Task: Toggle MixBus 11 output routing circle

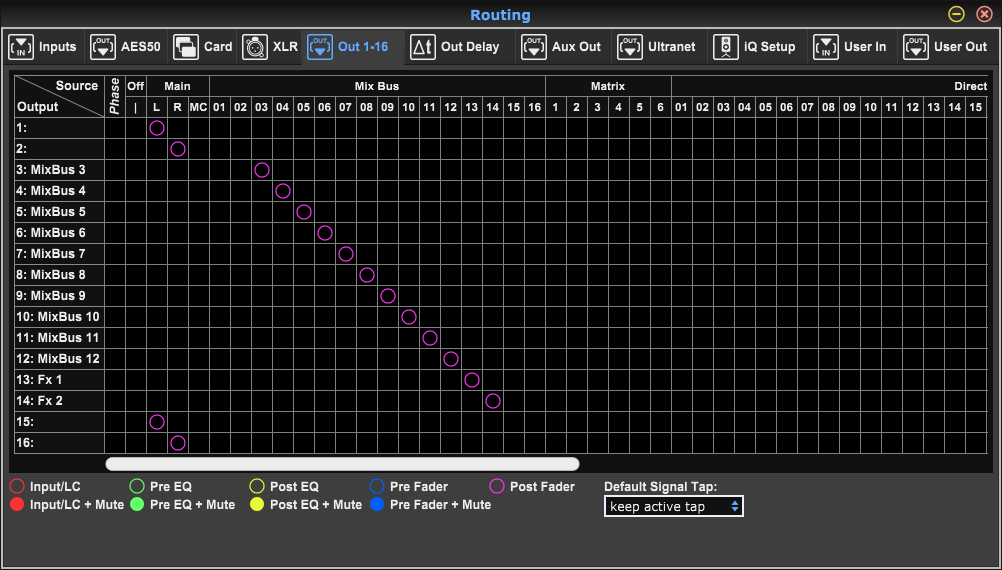Action: click(x=430, y=338)
